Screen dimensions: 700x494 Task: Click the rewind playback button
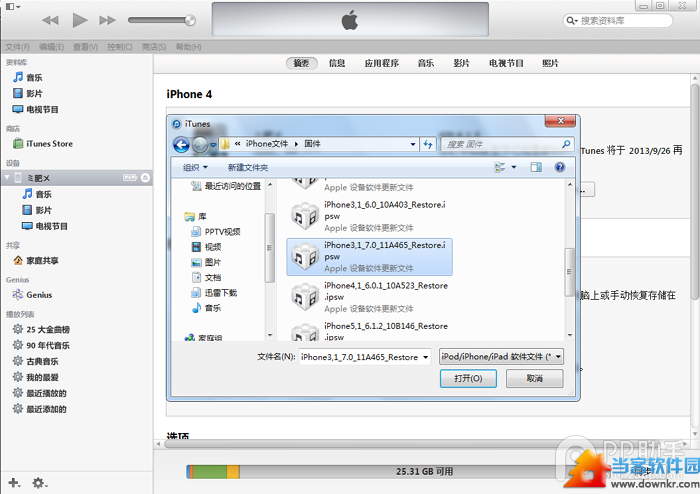(50, 20)
